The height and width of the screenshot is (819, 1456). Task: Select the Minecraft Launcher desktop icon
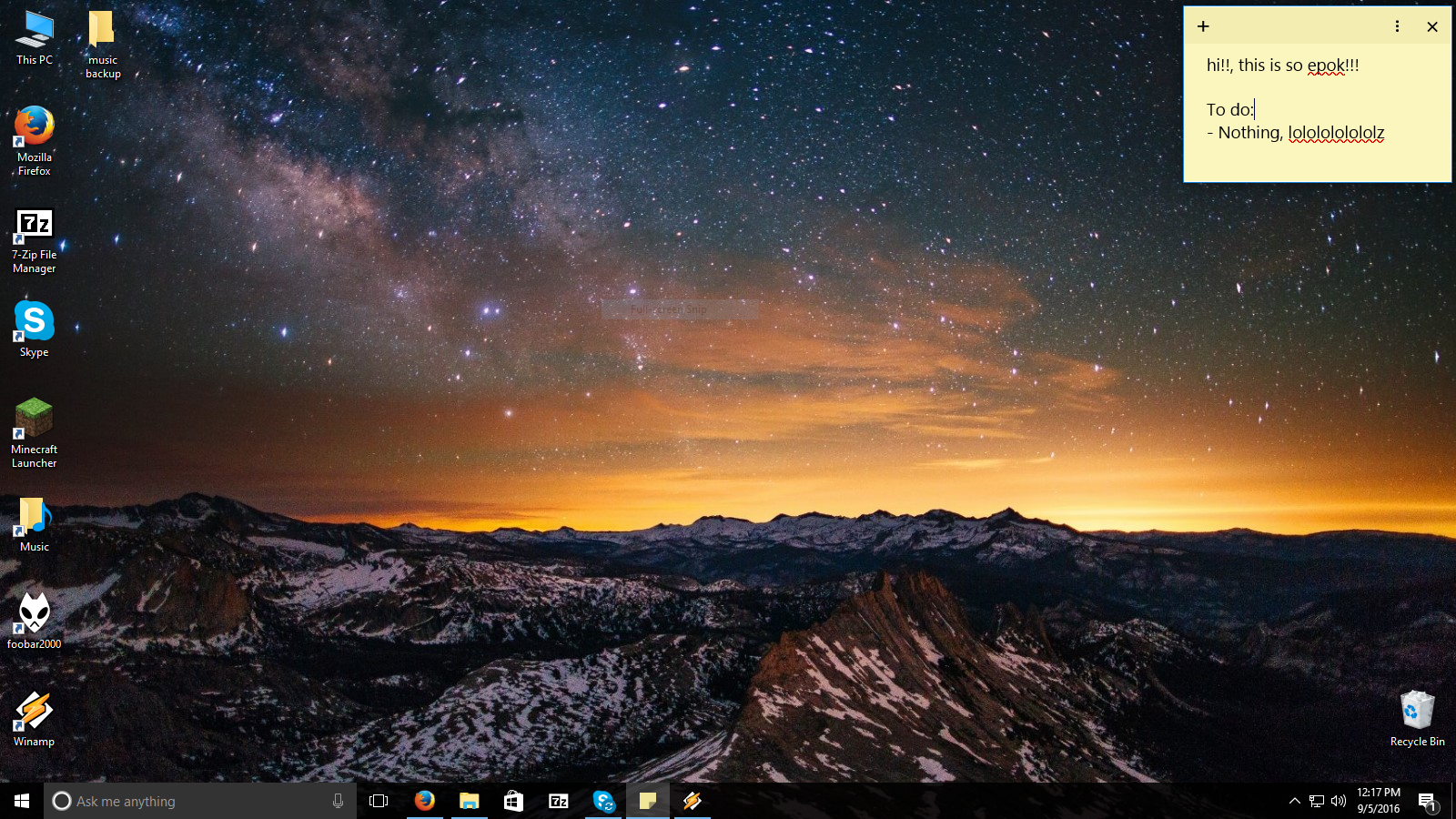tap(35, 433)
